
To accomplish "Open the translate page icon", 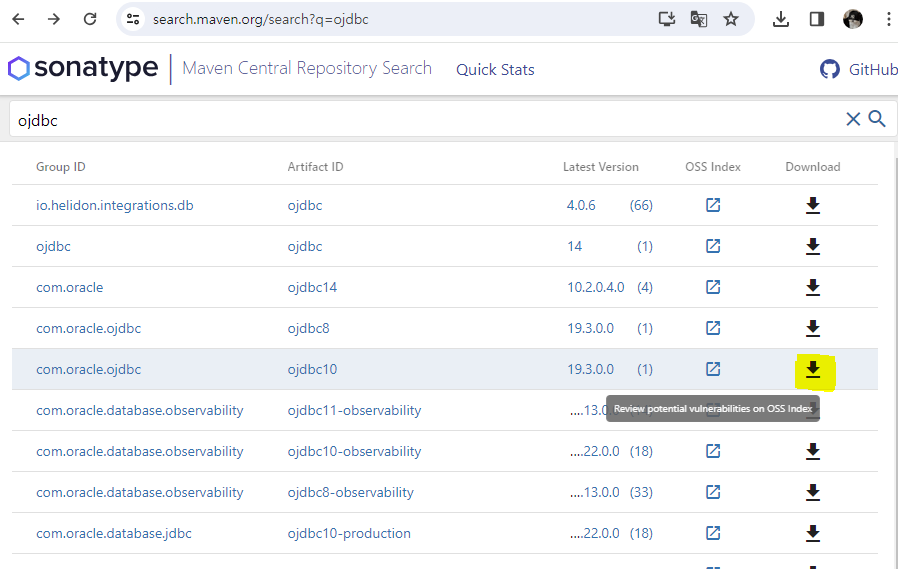I will (699, 19).
